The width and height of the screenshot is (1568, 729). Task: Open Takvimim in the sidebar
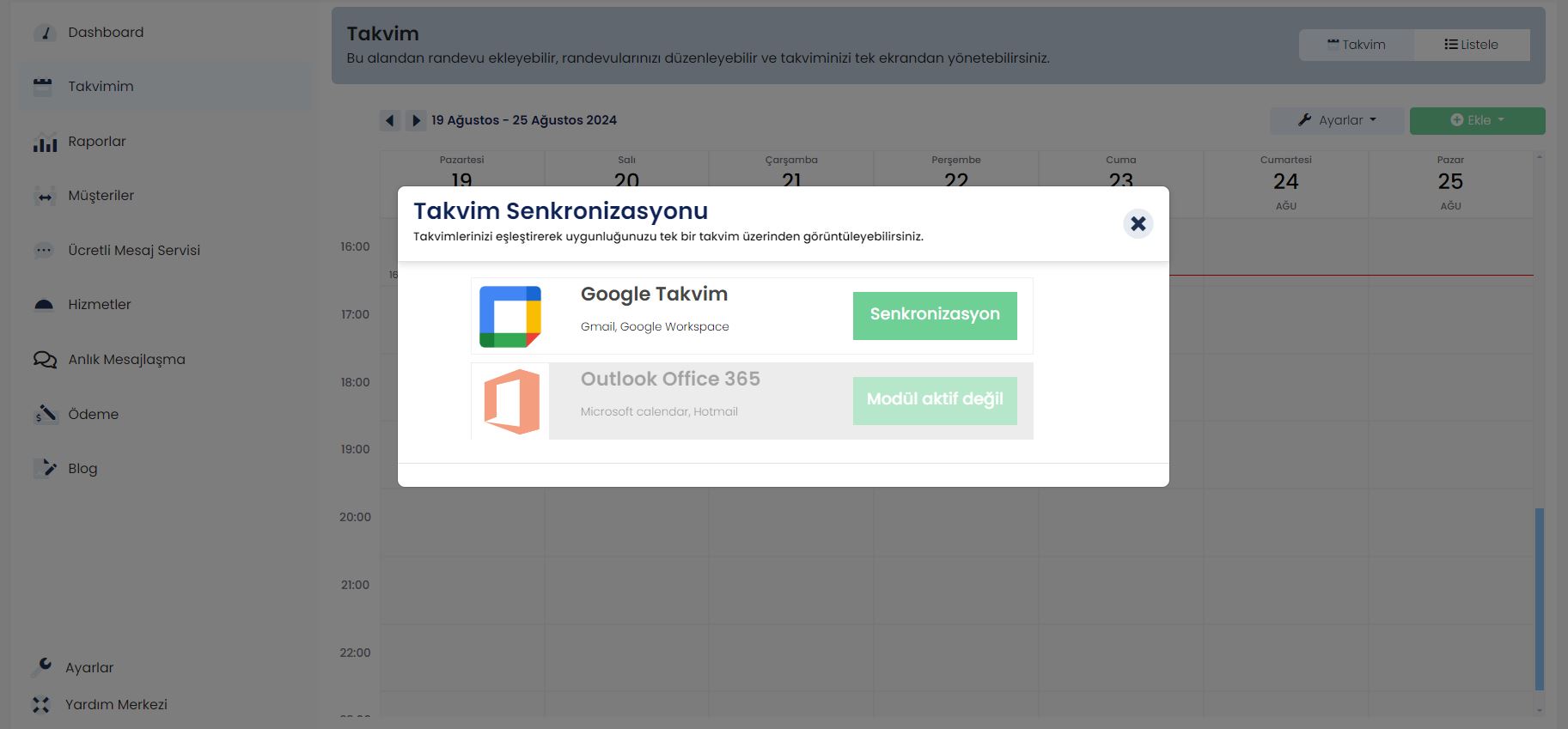101,86
